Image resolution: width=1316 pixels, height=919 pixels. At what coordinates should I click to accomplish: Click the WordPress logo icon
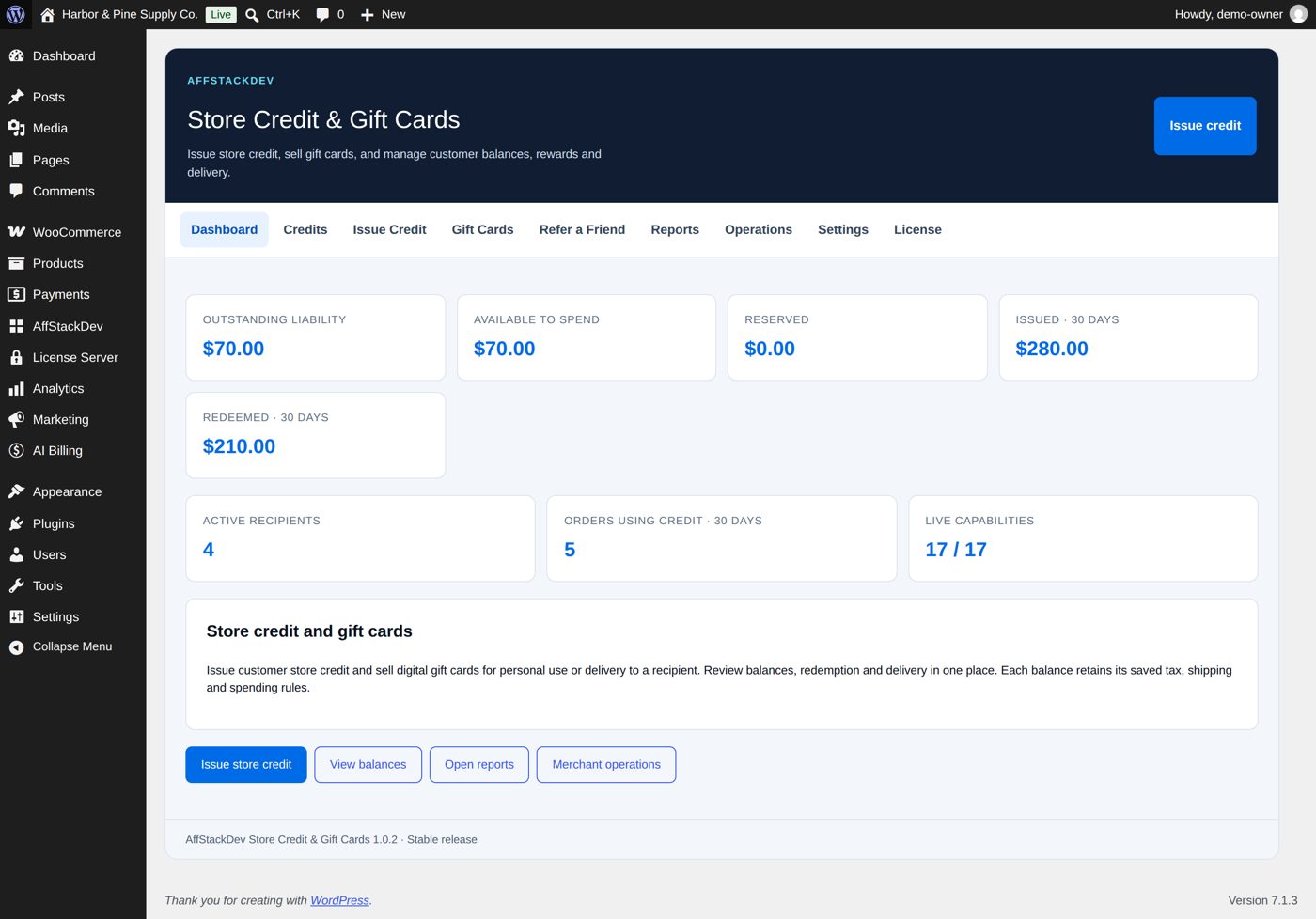pos(16,14)
